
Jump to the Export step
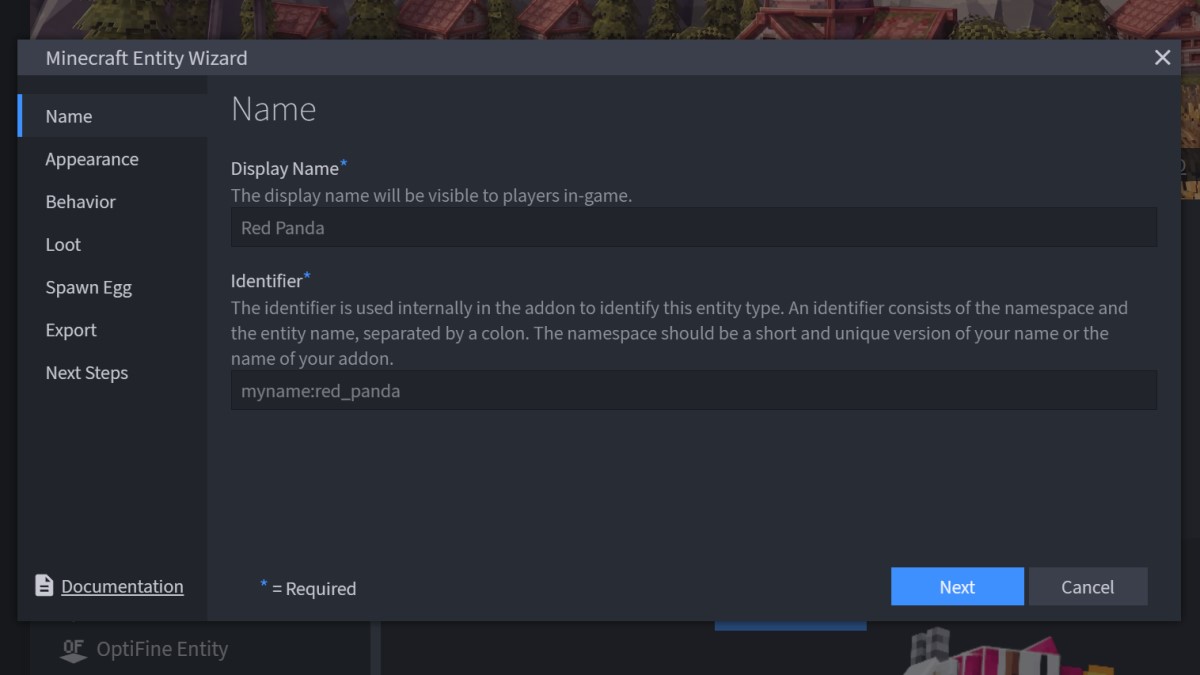click(x=71, y=331)
